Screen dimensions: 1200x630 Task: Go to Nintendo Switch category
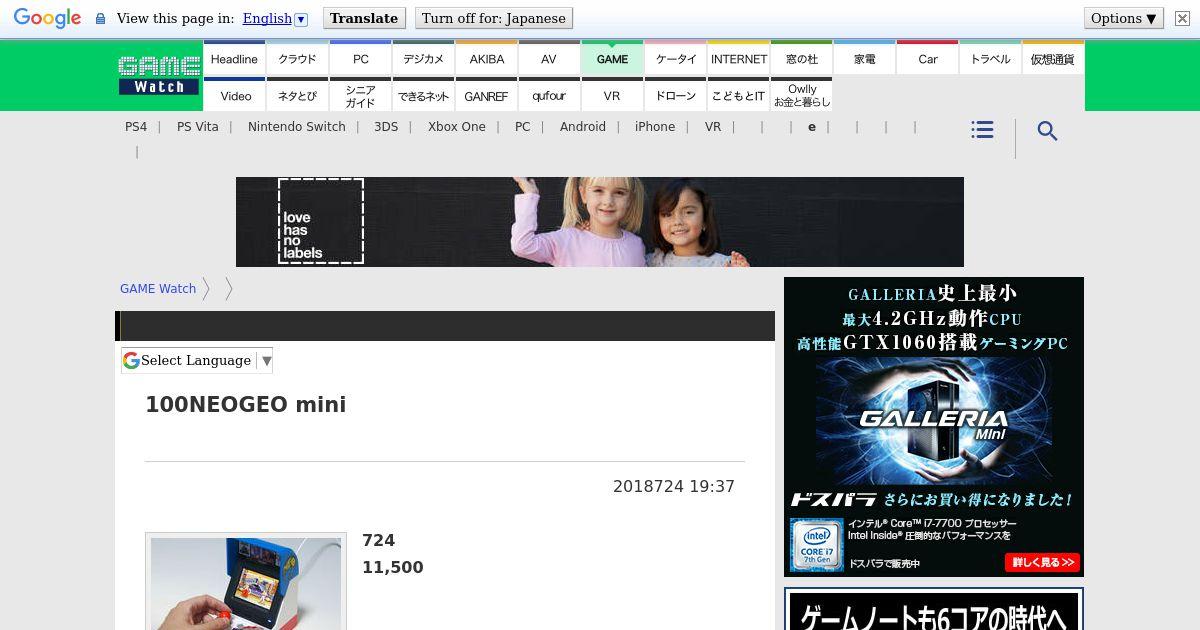coord(297,127)
